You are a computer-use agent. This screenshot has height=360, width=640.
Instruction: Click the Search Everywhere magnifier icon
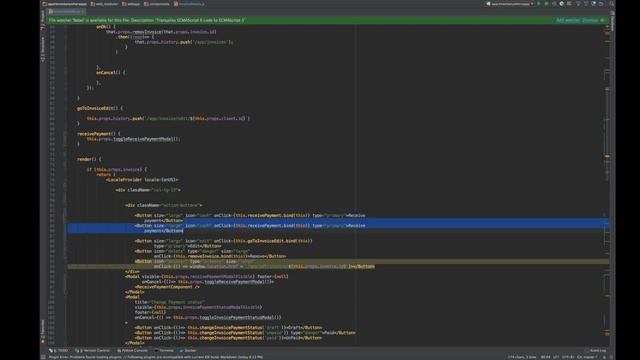click(611, 4)
